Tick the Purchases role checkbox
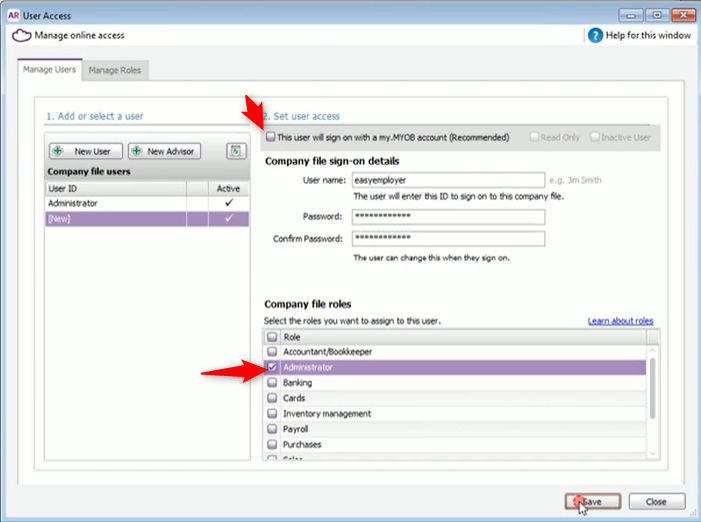701x522 pixels. pyautogui.click(x=272, y=444)
